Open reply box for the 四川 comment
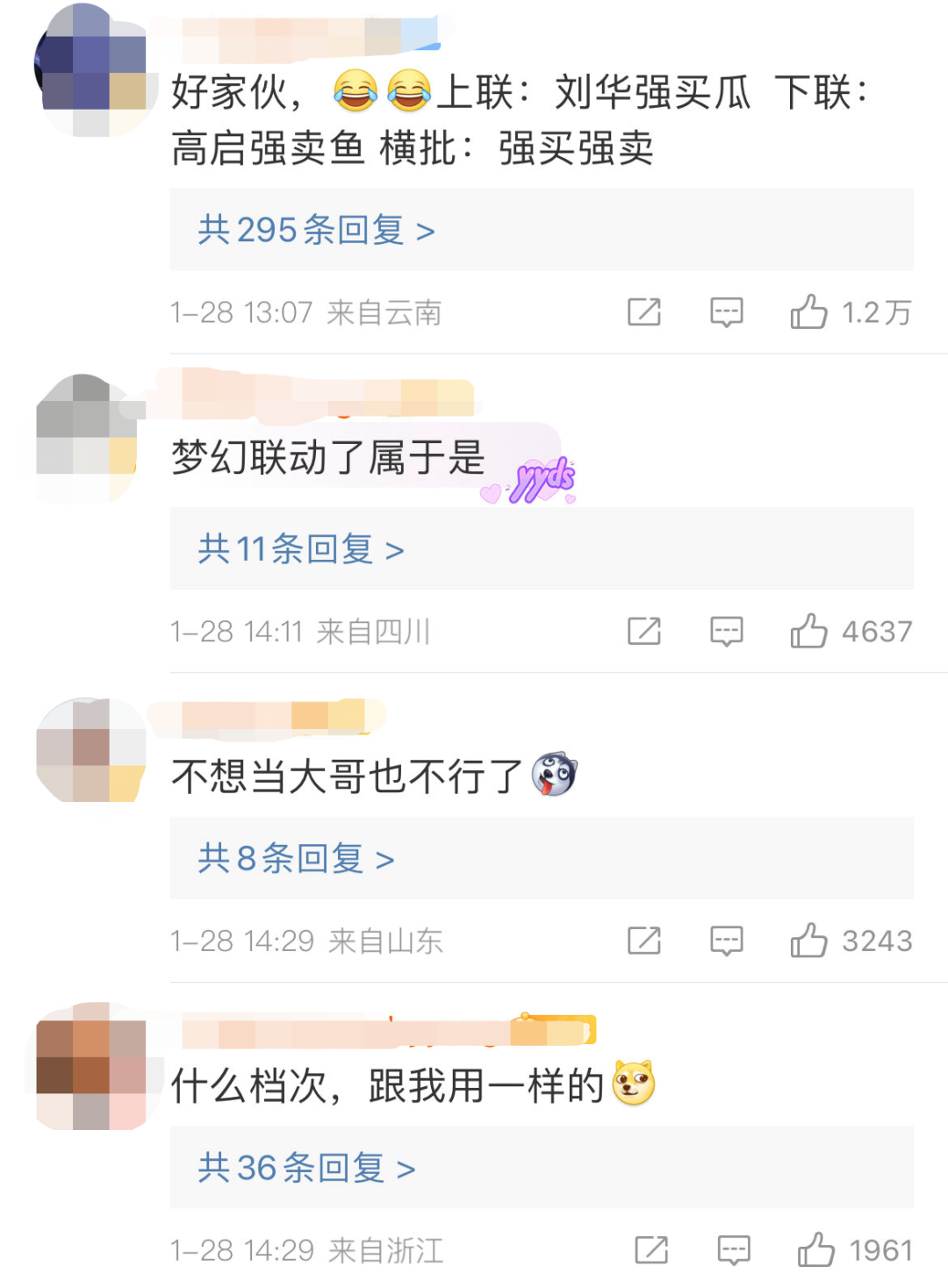The image size is (948, 1288). (727, 632)
